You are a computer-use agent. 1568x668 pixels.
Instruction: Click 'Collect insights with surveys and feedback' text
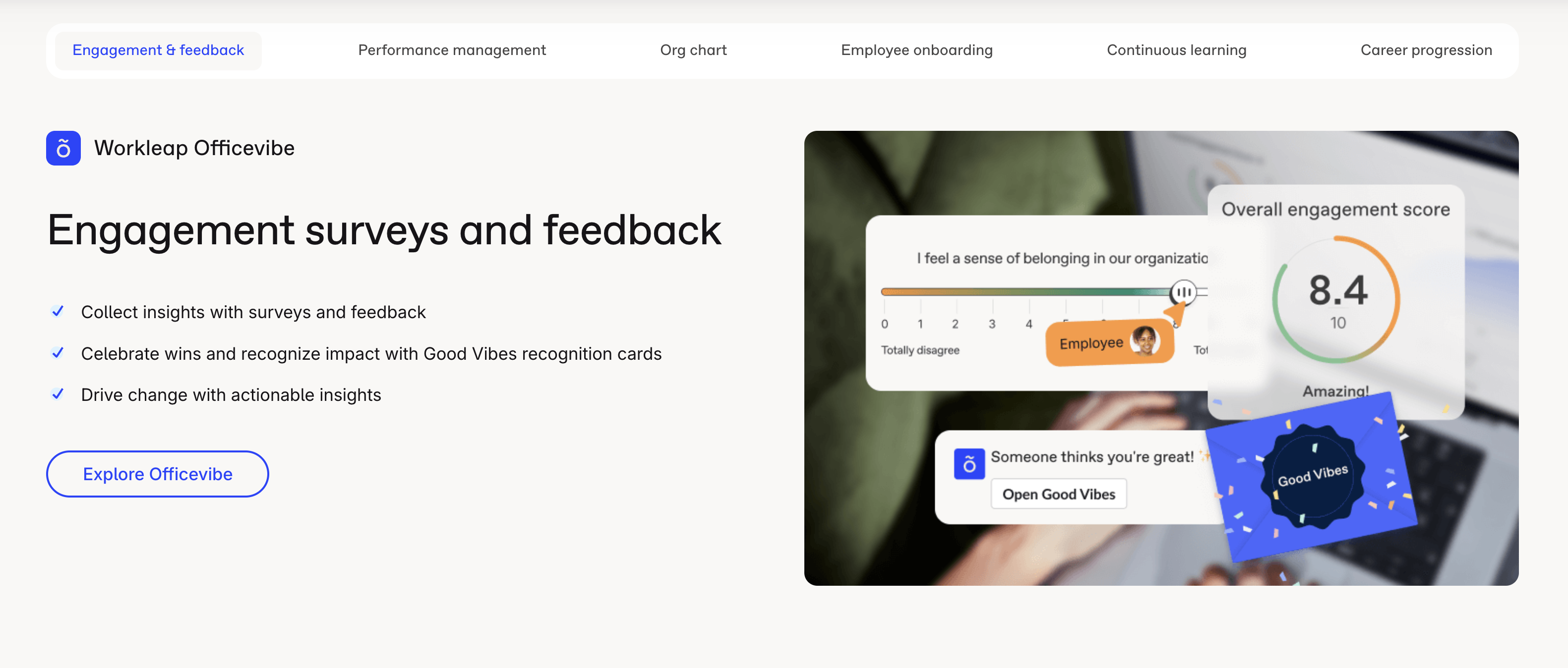tap(253, 312)
